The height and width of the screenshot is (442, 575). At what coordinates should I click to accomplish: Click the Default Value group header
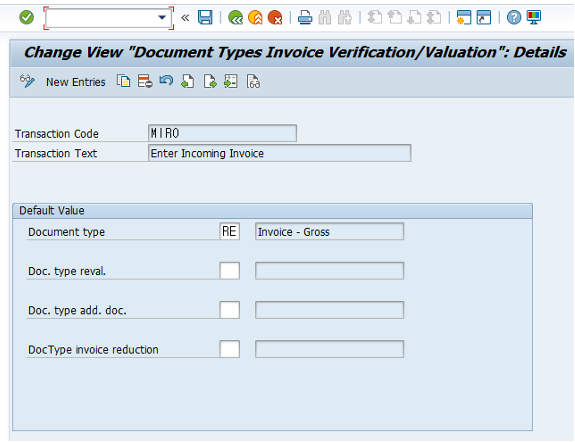click(272, 211)
